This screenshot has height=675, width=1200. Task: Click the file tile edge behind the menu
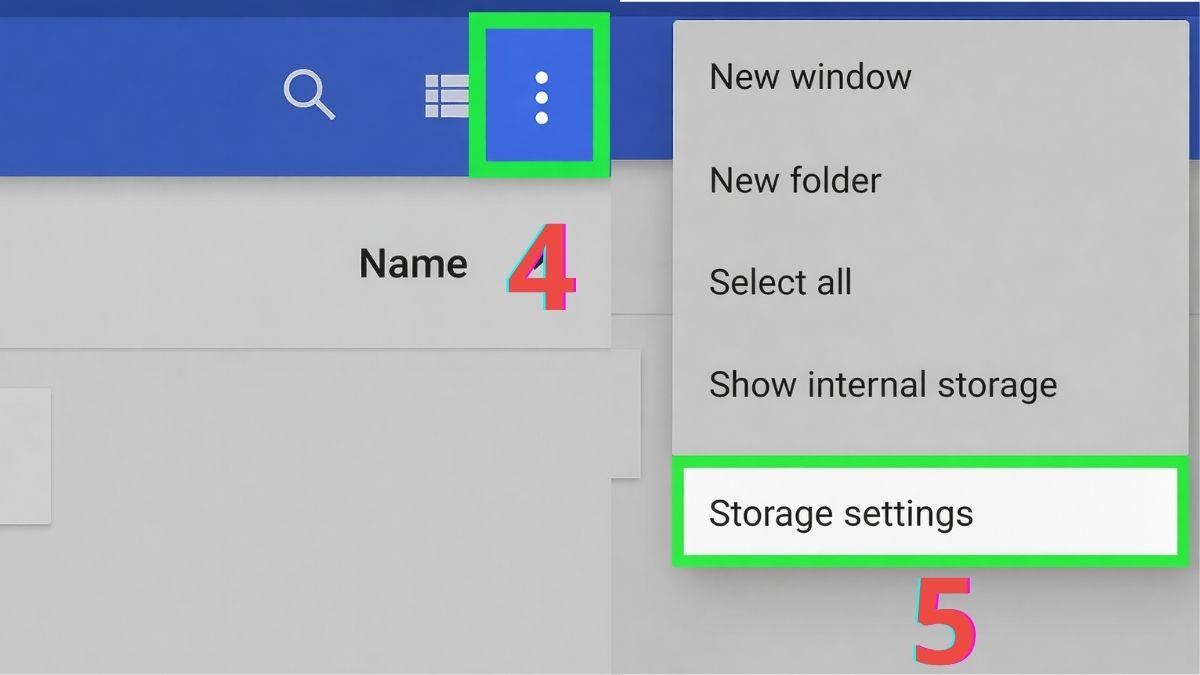pyautogui.click(x=626, y=415)
